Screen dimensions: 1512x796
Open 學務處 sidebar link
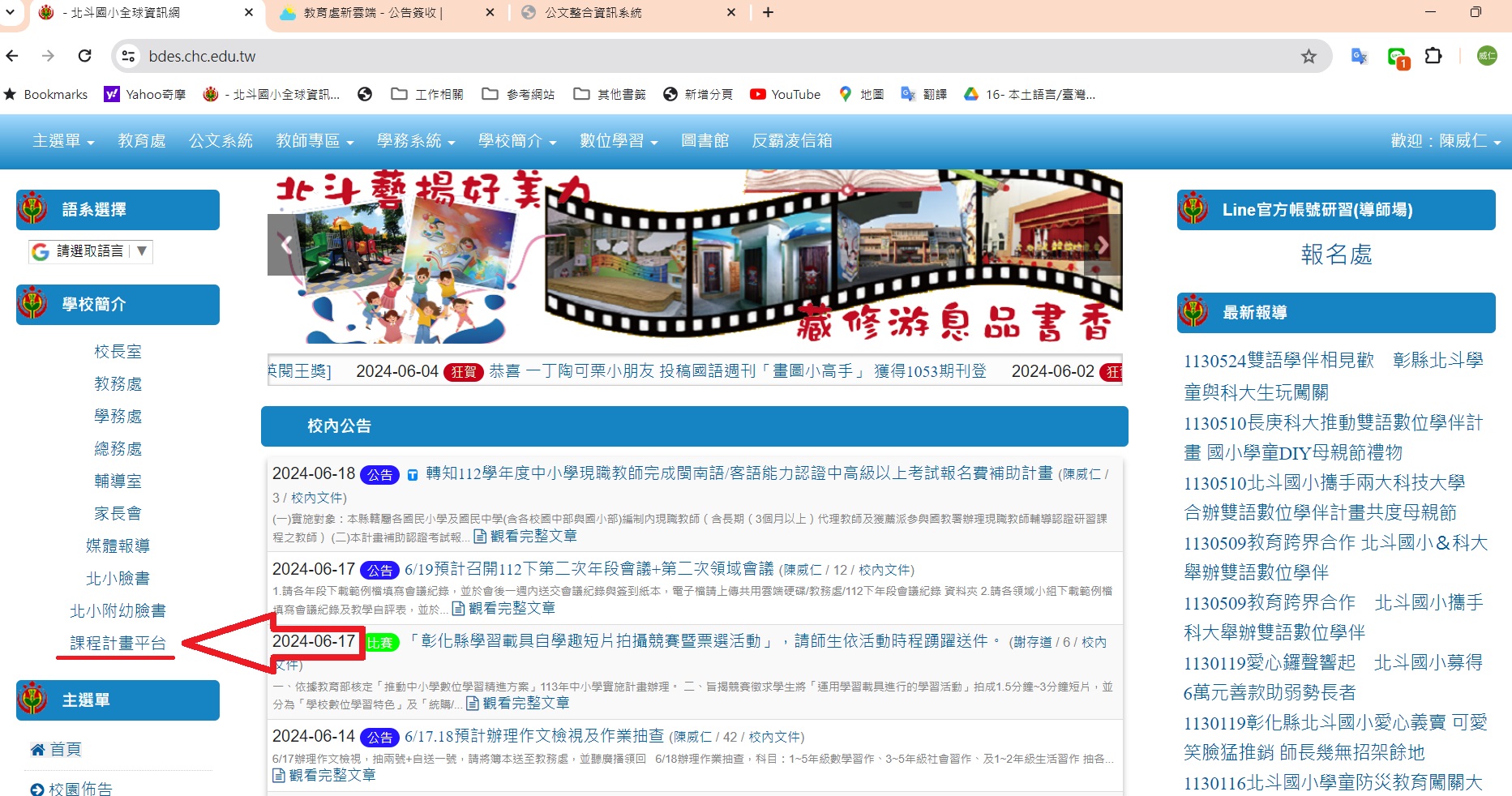[x=118, y=417]
